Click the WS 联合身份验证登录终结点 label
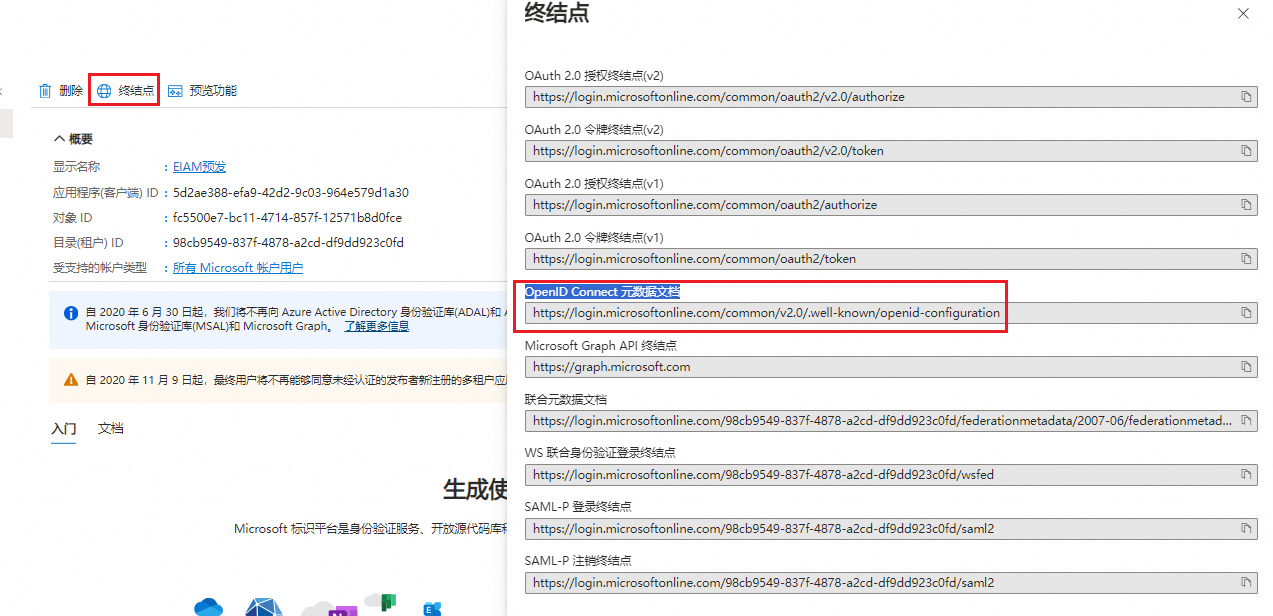Screen dimensions: 1273x616 coord(600,453)
